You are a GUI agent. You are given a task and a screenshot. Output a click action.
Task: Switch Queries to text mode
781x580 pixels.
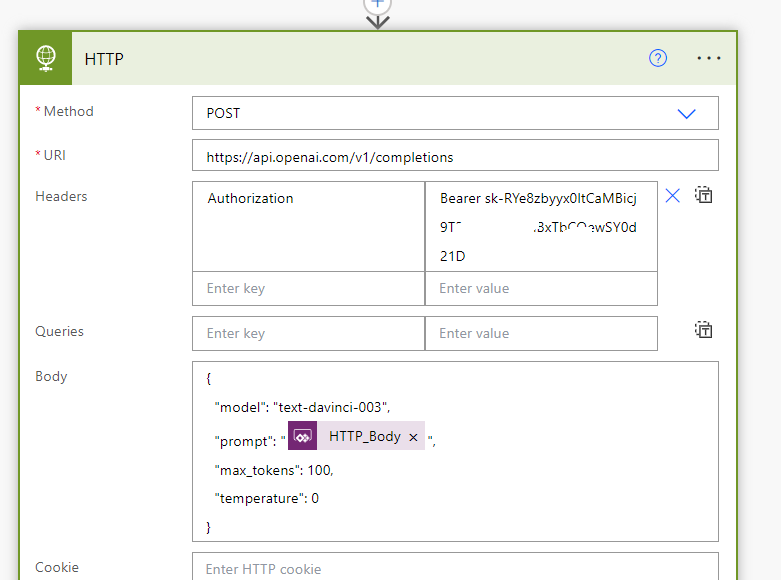point(704,331)
